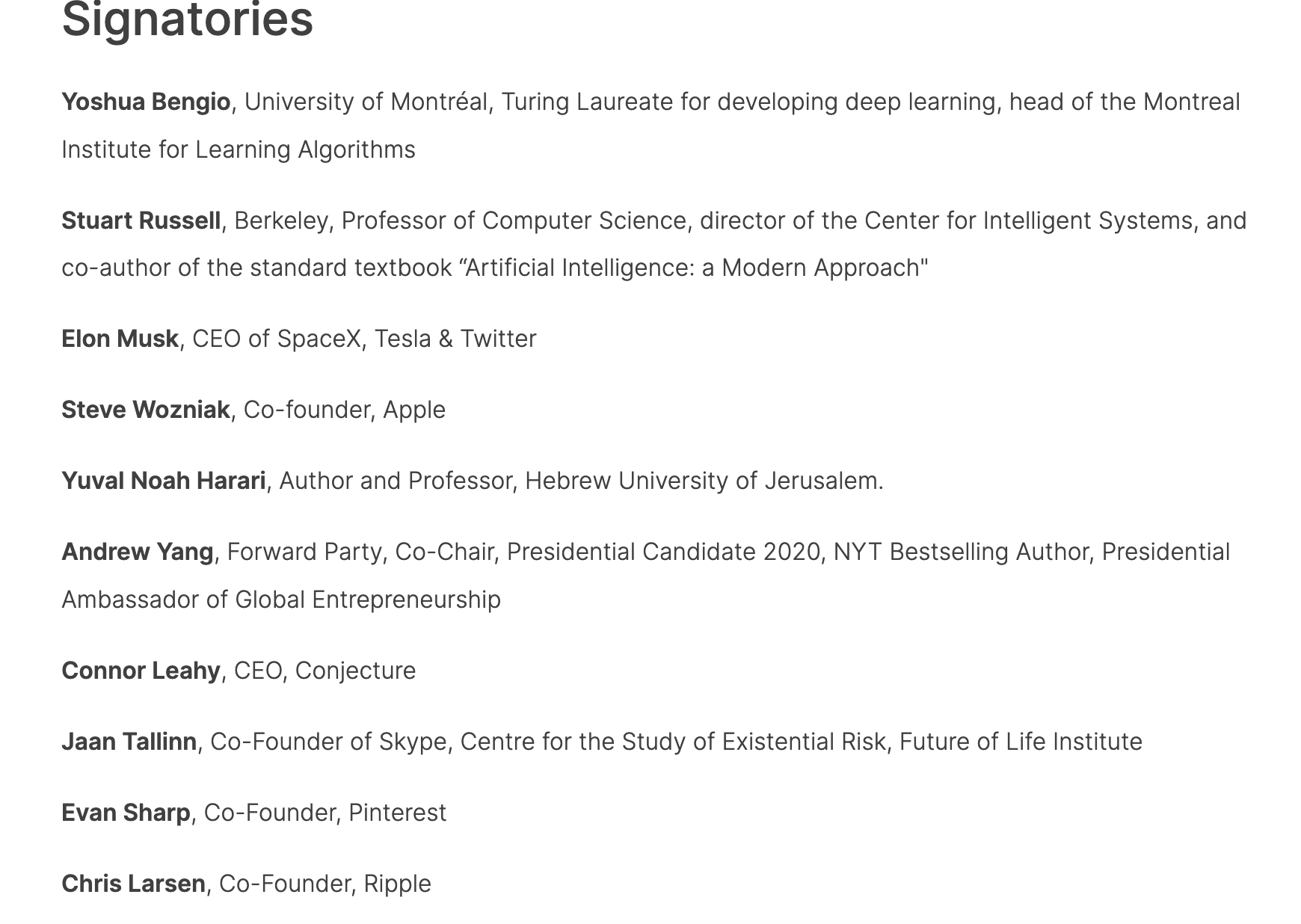Click the "Co-Founder, Pinterest" text
Screen dimensions: 1301x924
click(x=325, y=813)
